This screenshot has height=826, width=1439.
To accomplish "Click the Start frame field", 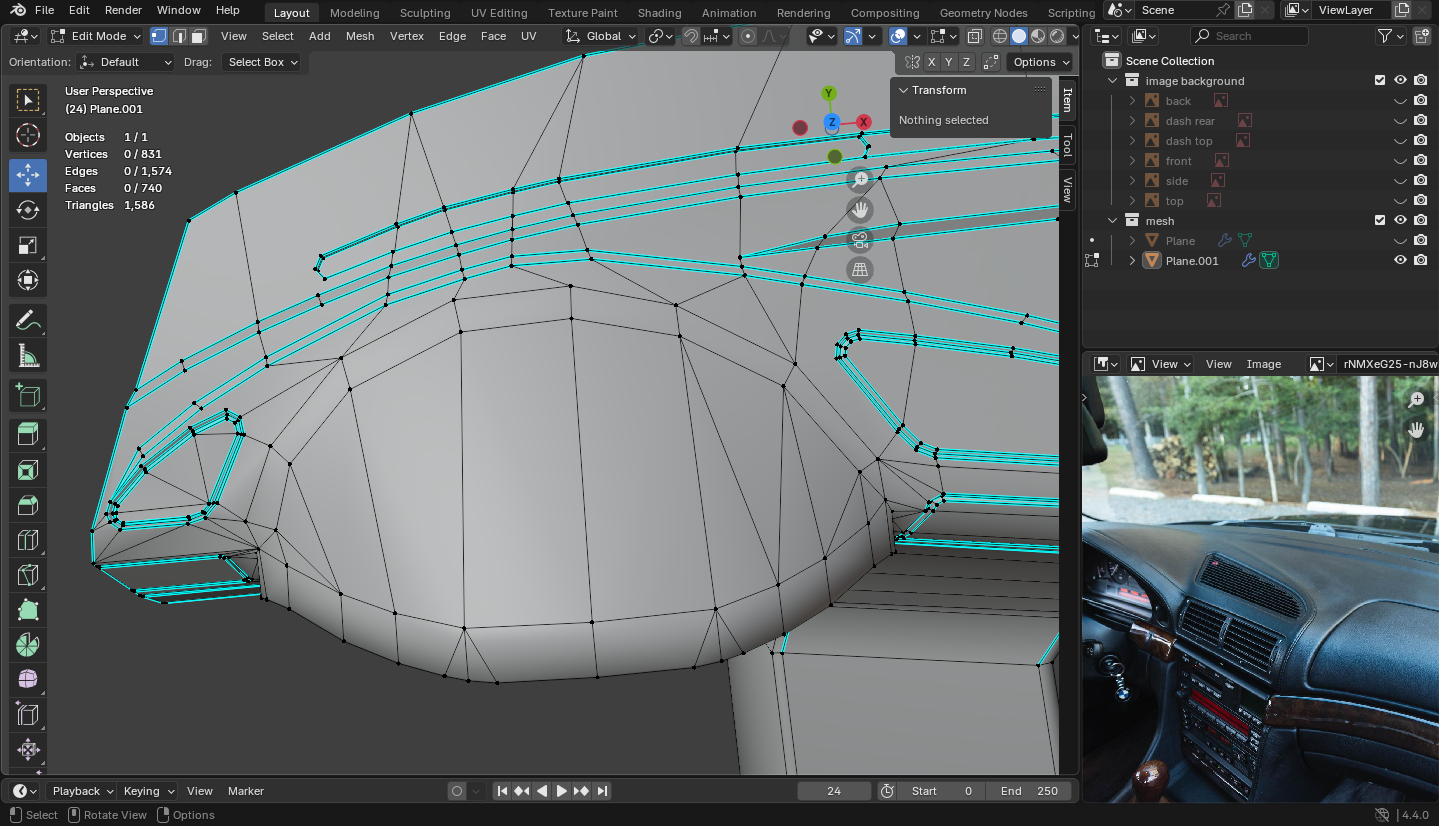I will tap(940, 791).
